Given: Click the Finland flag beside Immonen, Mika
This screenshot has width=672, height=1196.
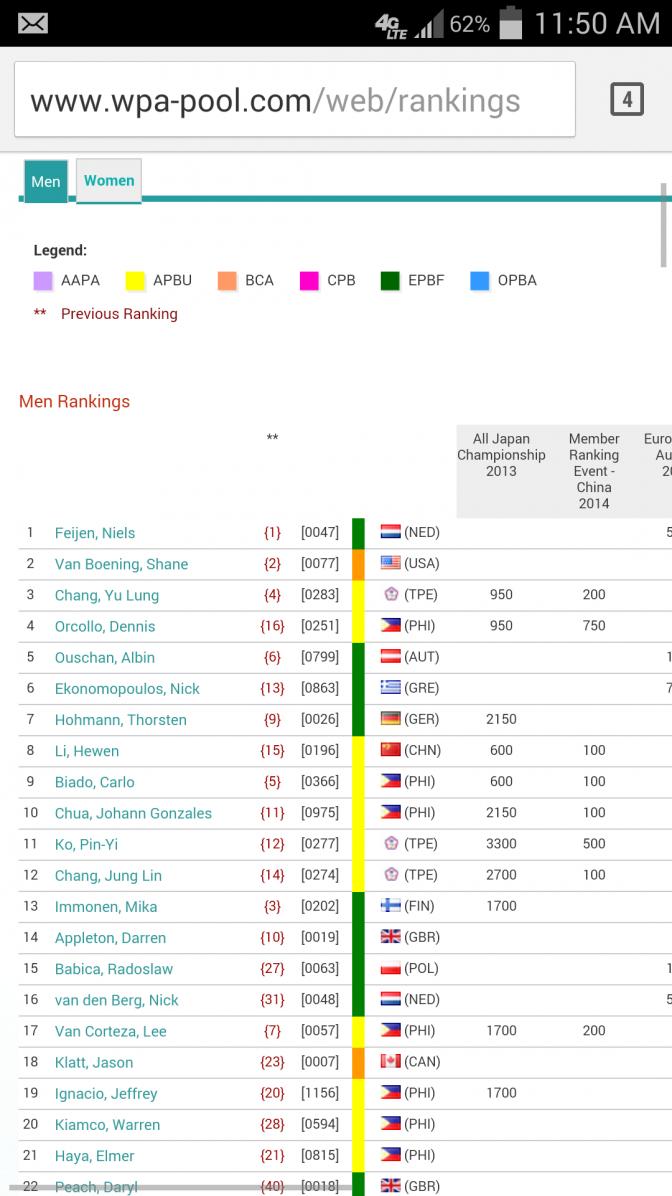Looking at the screenshot, I should tap(390, 906).
